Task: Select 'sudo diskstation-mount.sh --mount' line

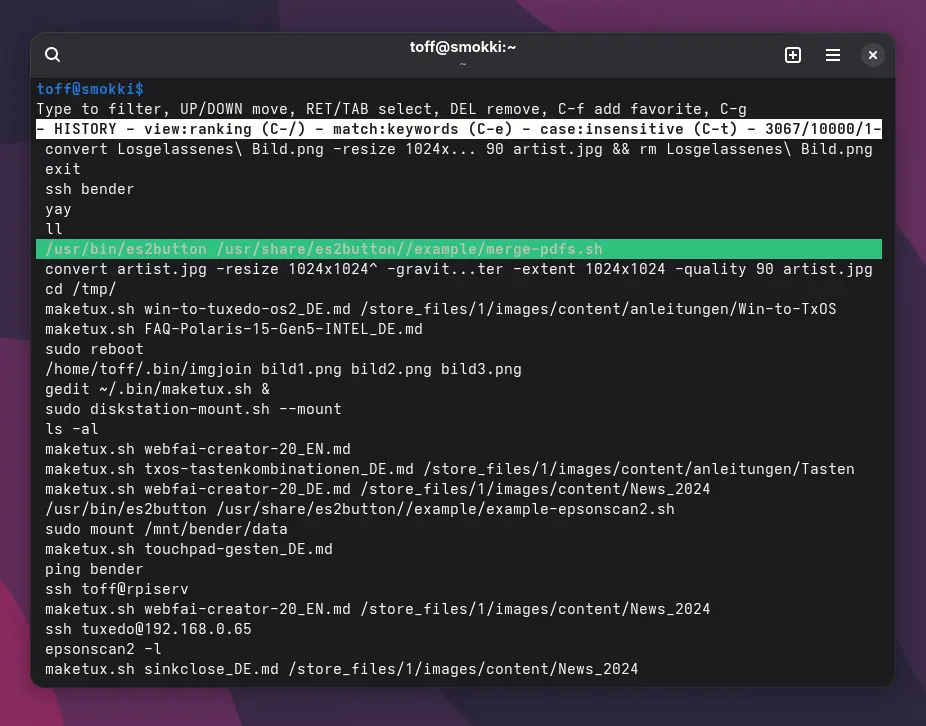Action: click(x=193, y=409)
